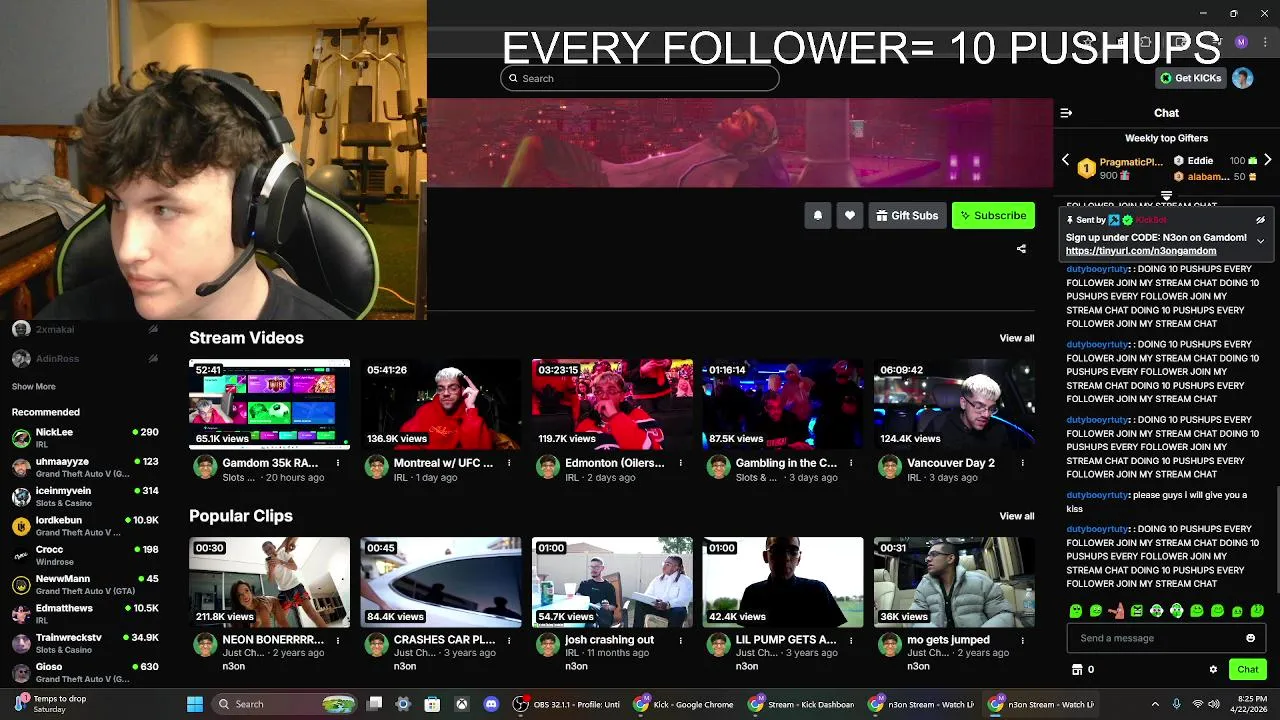The width and height of the screenshot is (1280, 720).
Task: Hide the pinned KickBot message
Action: (1260, 220)
